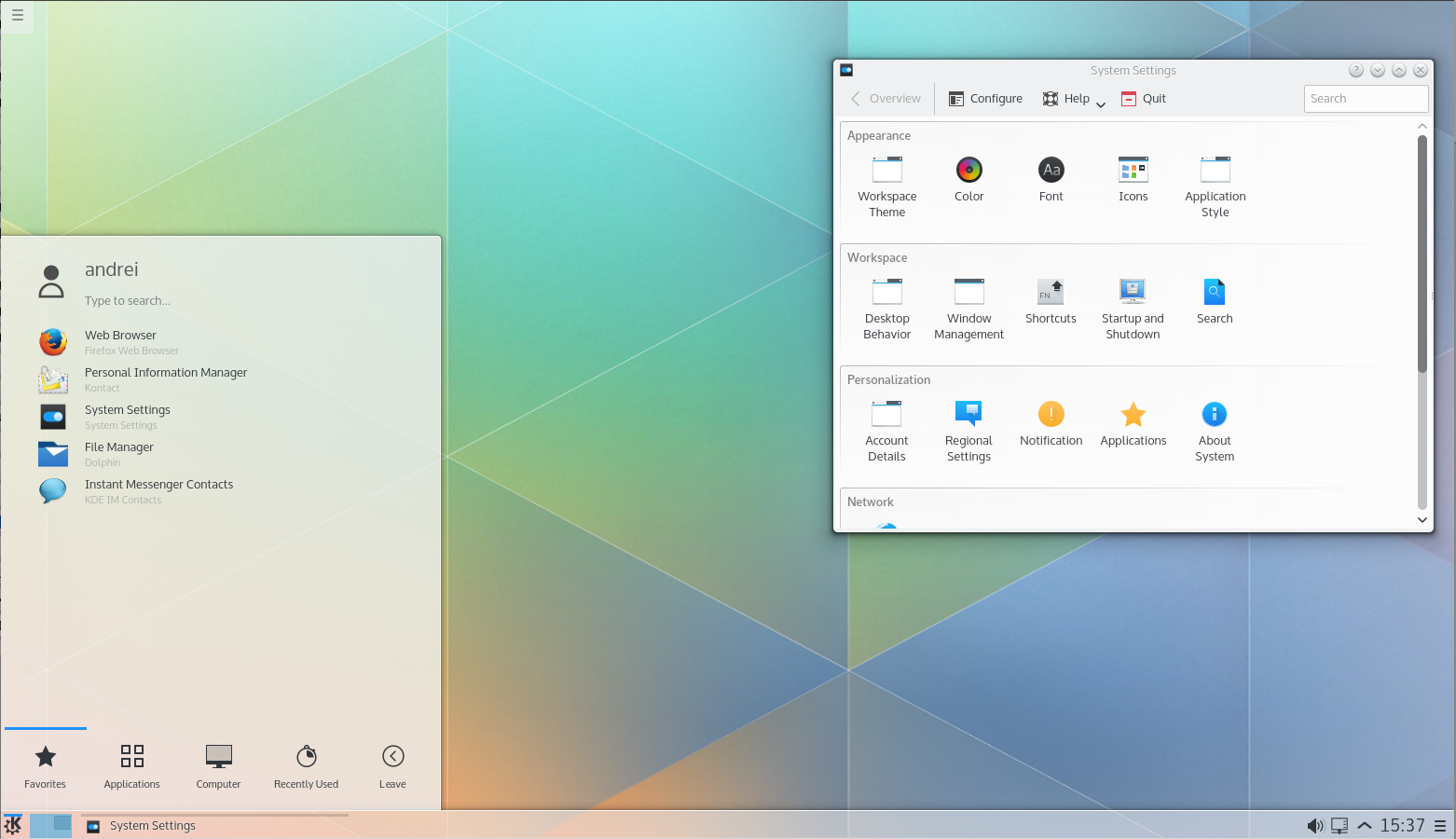Image resolution: width=1456 pixels, height=839 pixels.
Task: Click the KDE application launcher icon
Action: (13, 825)
